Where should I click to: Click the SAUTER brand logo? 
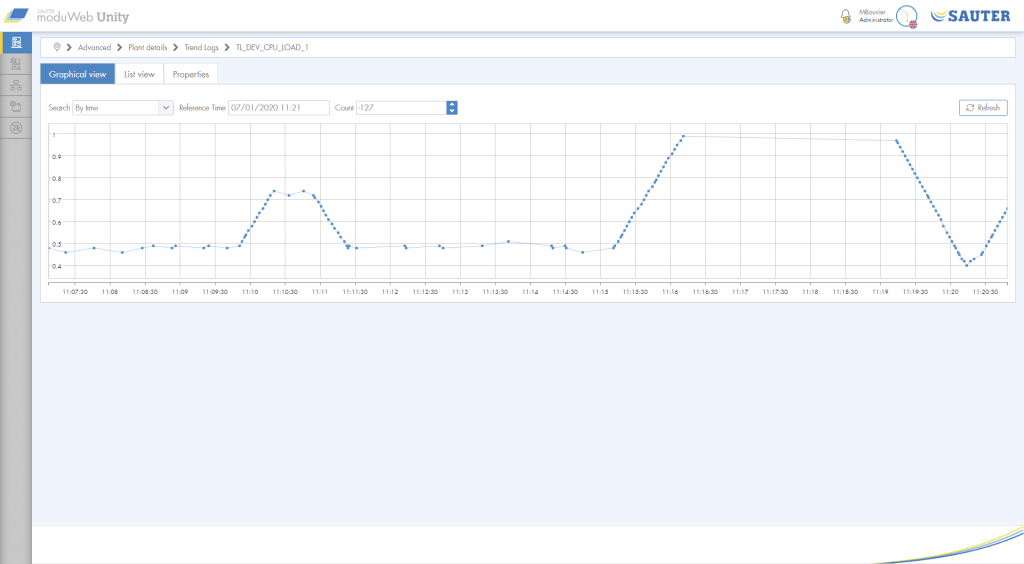(970, 16)
